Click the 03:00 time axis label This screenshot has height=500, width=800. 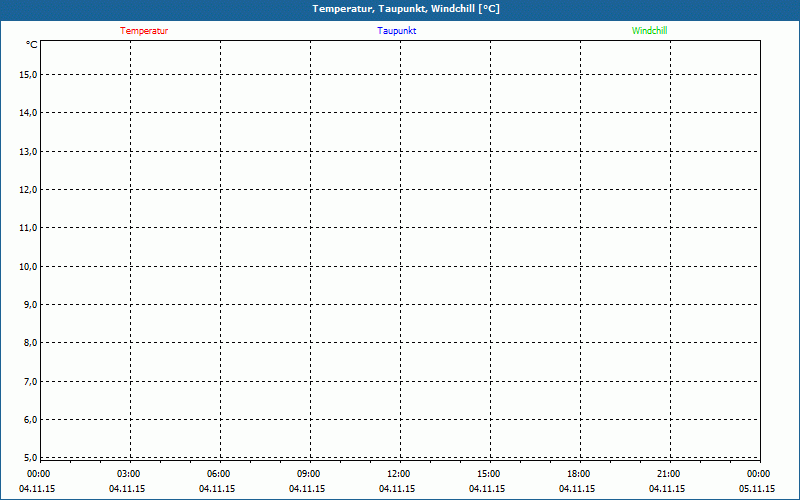tap(129, 474)
